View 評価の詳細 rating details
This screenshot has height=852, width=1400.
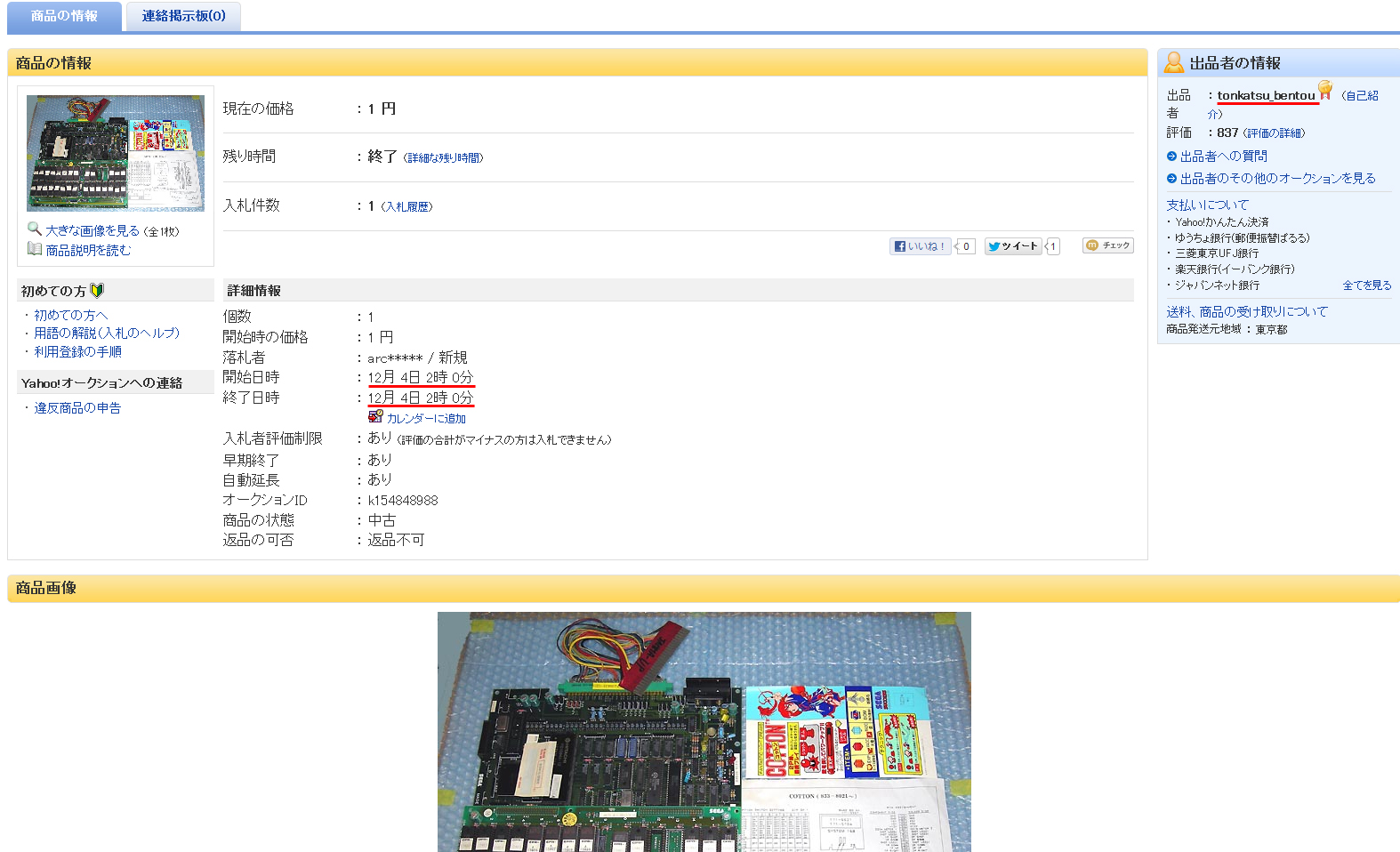[x=1275, y=133]
